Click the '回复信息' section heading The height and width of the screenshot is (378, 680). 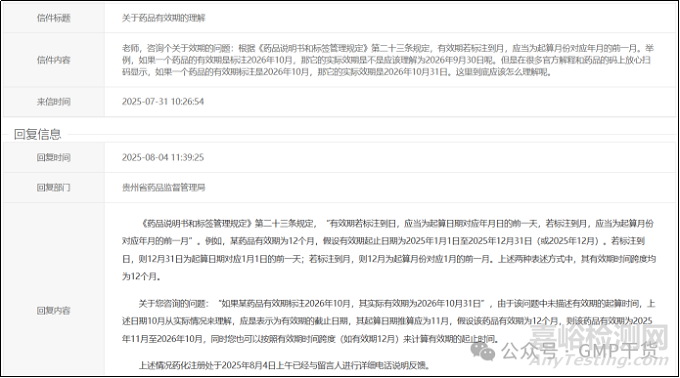pos(37,134)
